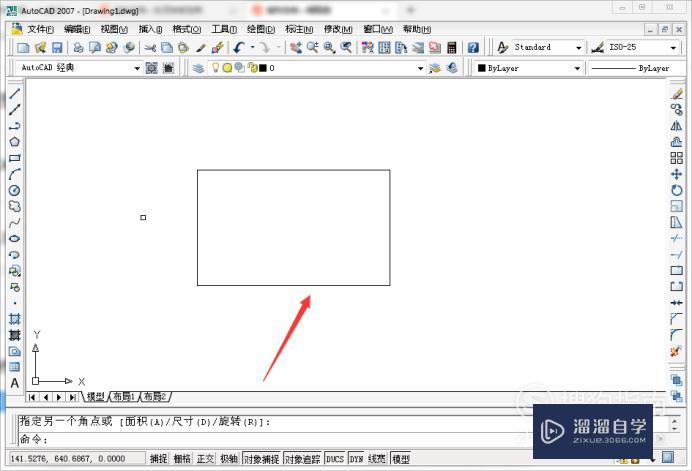Open the 编辑(E) menu
This screenshot has height=471, width=692.
pos(77,29)
